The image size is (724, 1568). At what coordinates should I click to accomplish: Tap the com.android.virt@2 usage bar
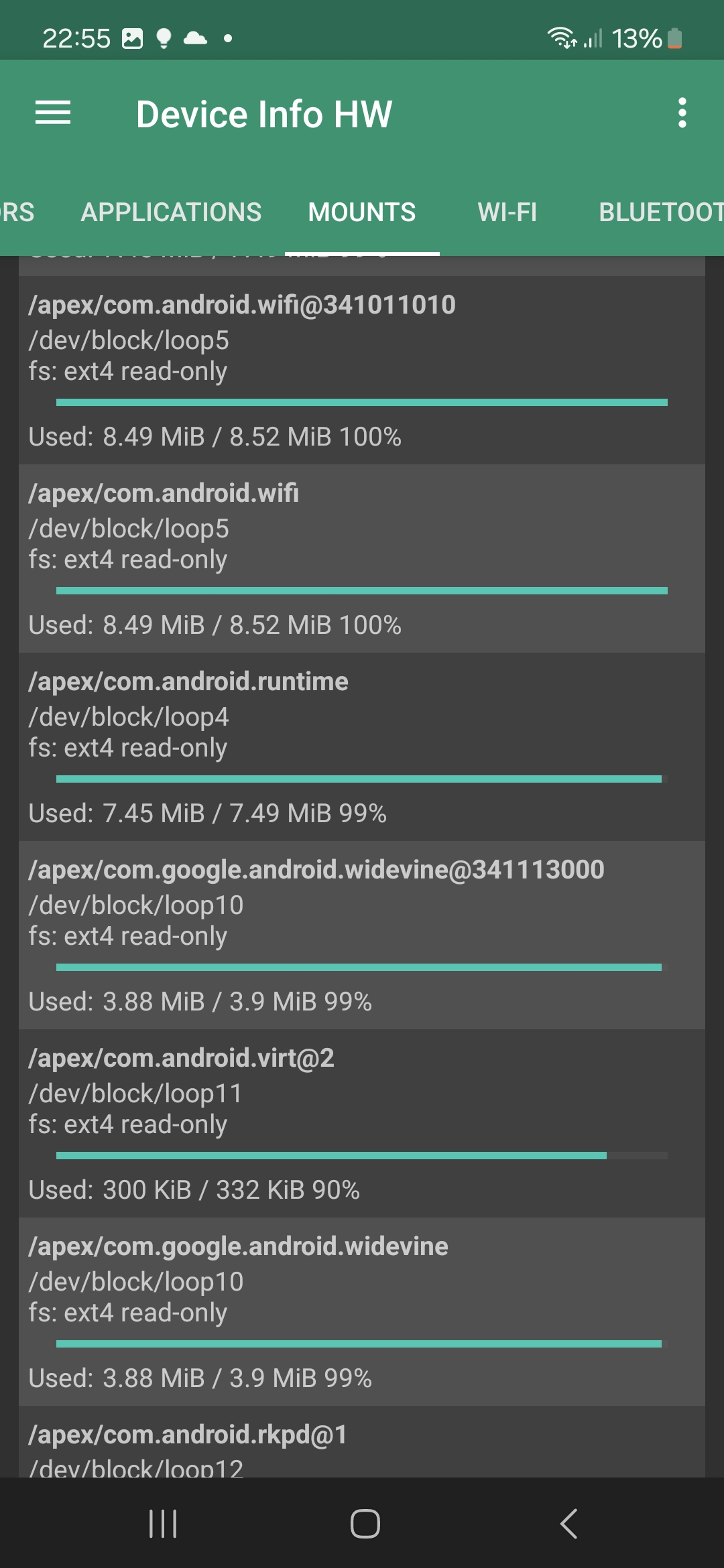pyautogui.click(x=361, y=1155)
